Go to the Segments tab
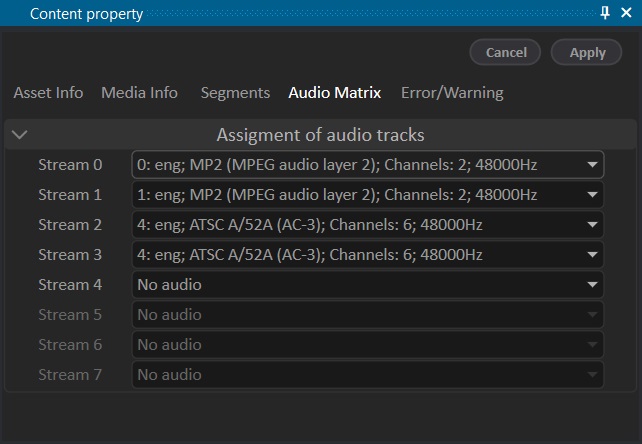Image resolution: width=642 pixels, height=444 pixels. [x=235, y=93]
